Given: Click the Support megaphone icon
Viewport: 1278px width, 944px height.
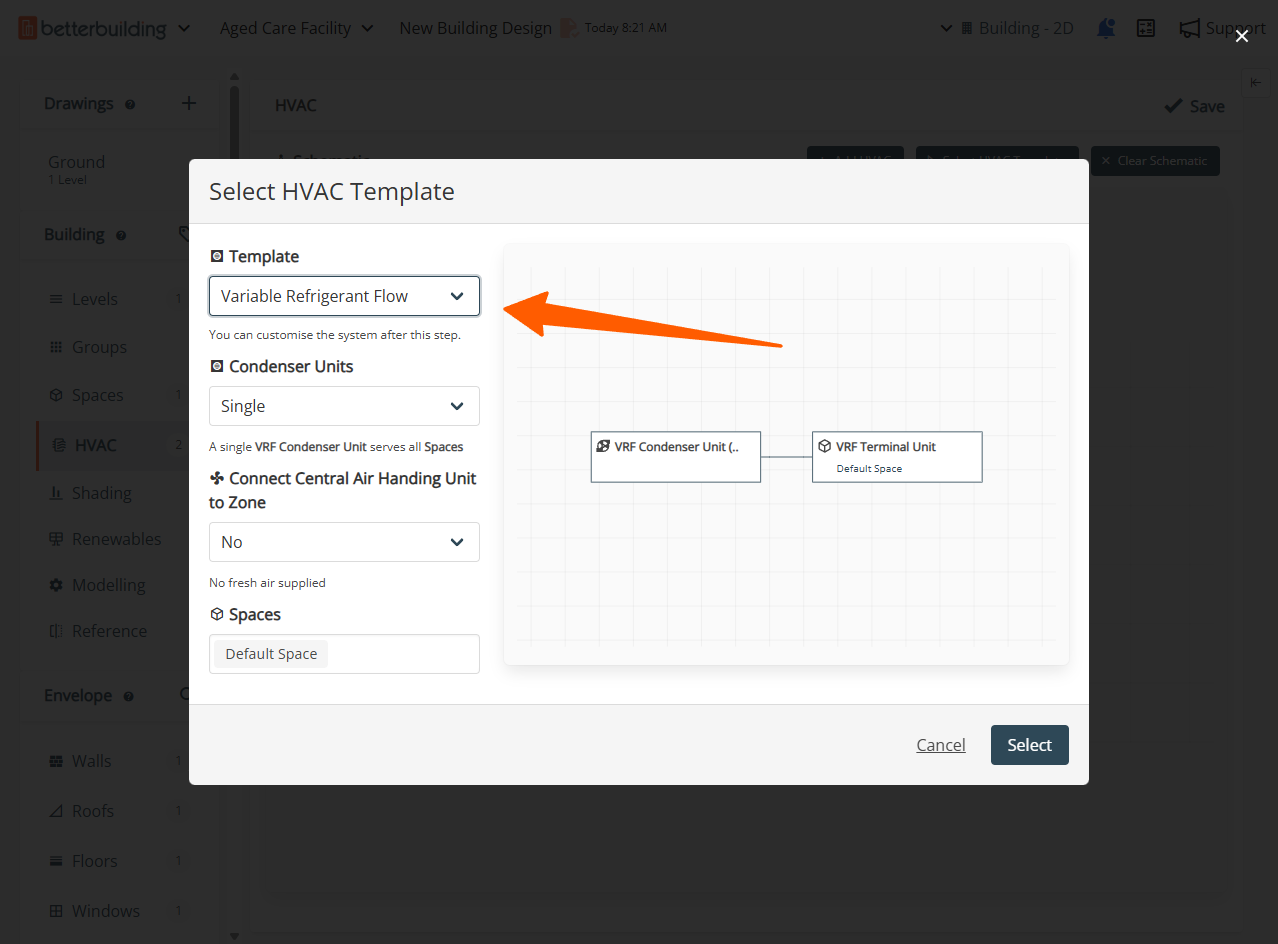Looking at the screenshot, I should coord(1189,28).
